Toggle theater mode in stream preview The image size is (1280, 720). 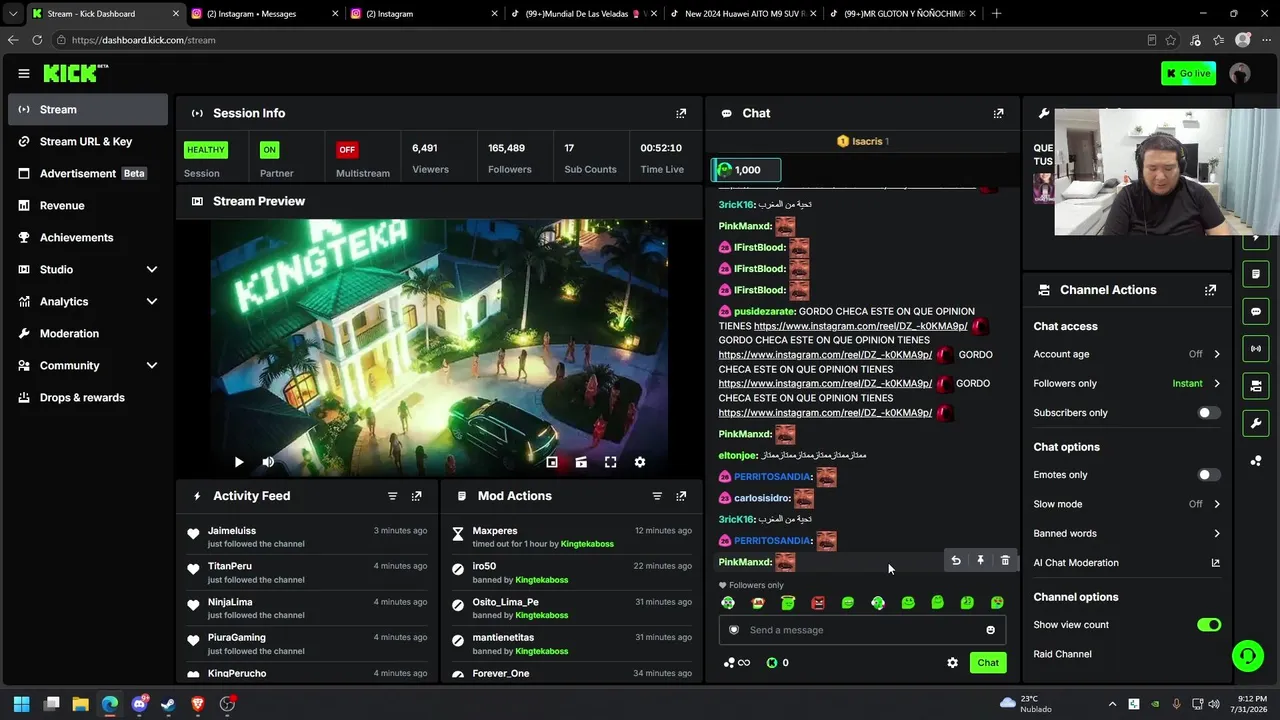(581, 462)
